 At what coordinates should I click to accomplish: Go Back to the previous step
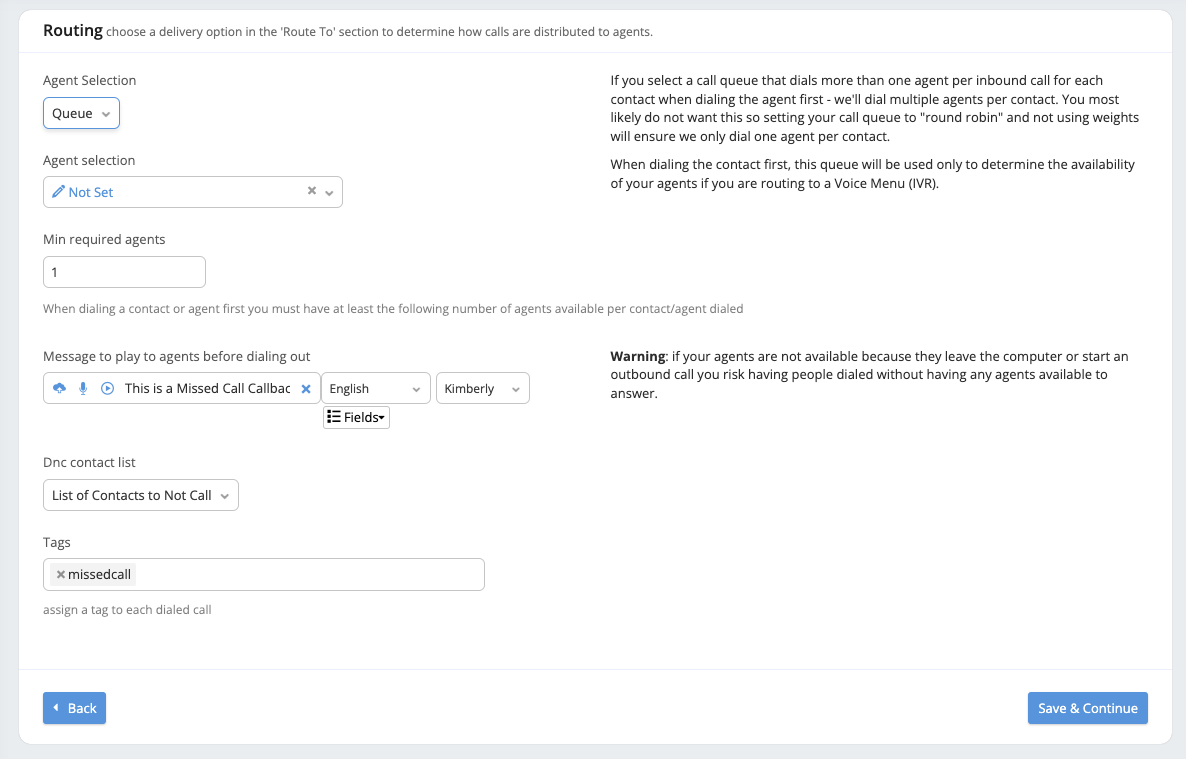pos(74,708)
